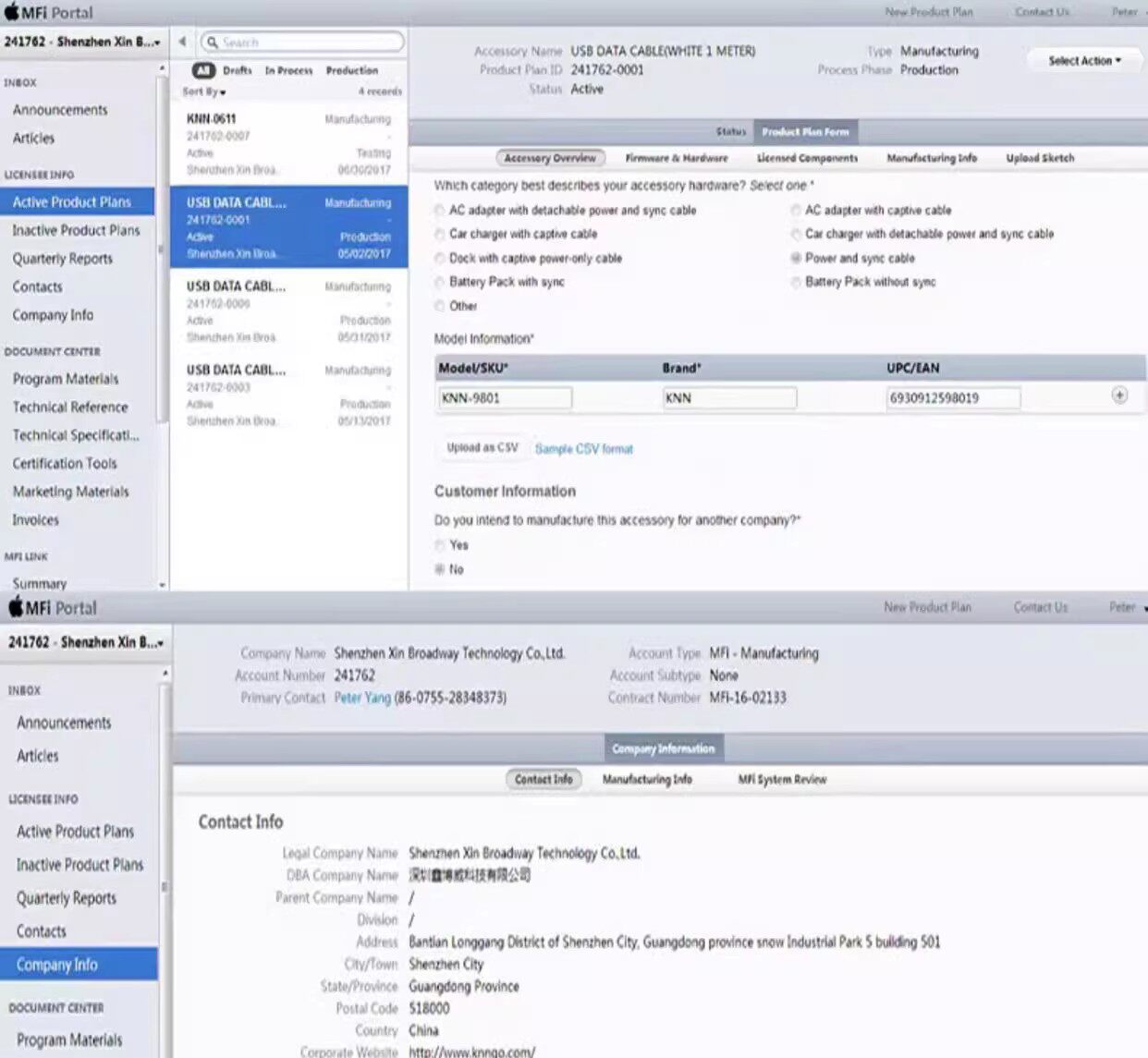1148x1058 pixels.
Task: Open the company account dropdown in upper portal
Action: pyautogui.click(x=83, y=43)
